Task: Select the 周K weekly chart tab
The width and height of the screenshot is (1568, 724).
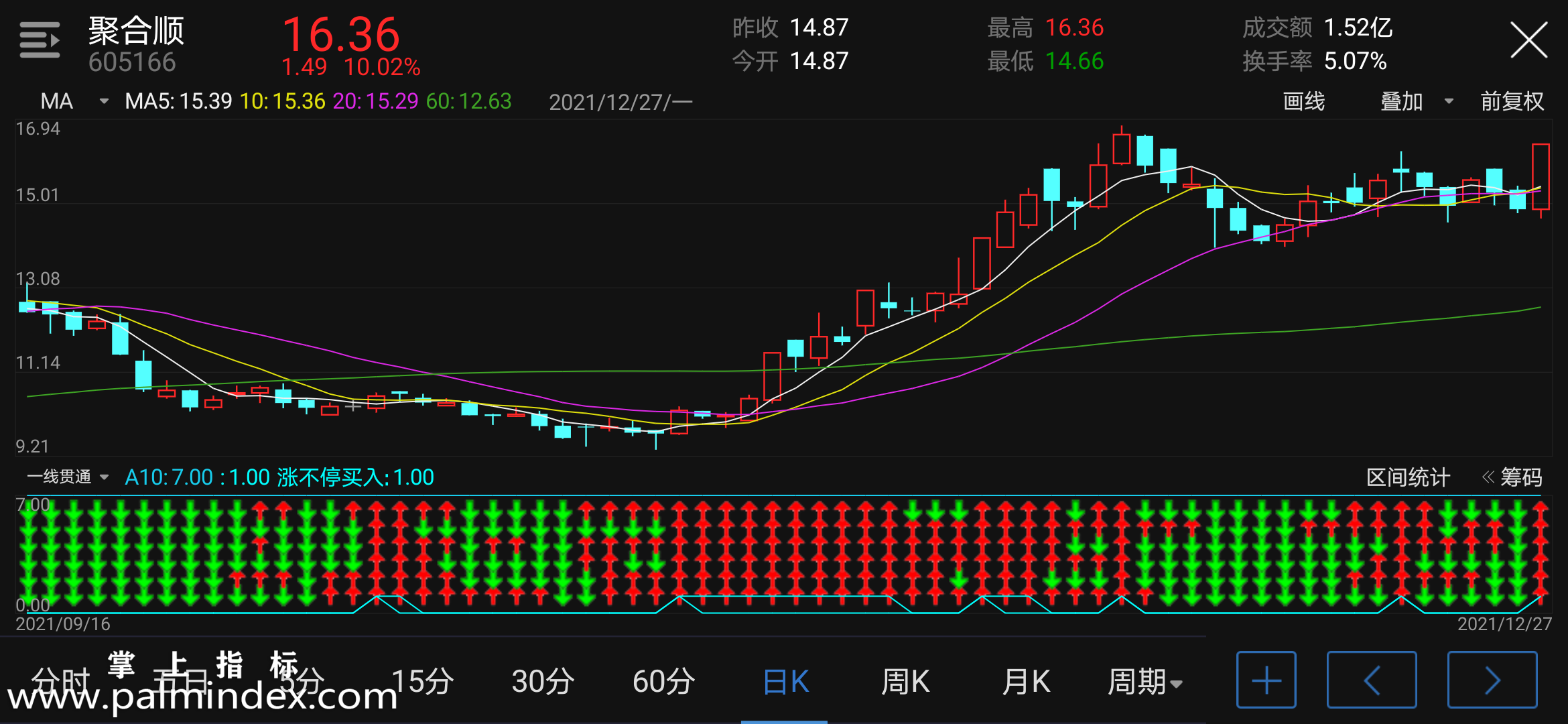Action: (x=905, y=682)
